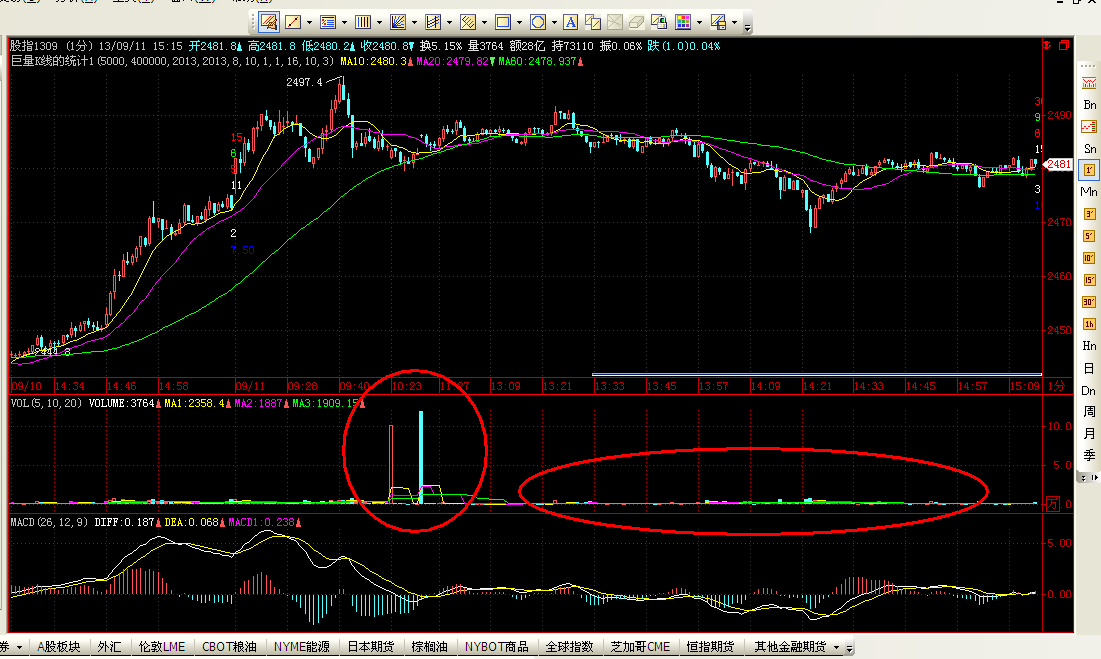1101x659 pixels.
Task: Click the save drawing lines icon
Action: pos(718,22)
